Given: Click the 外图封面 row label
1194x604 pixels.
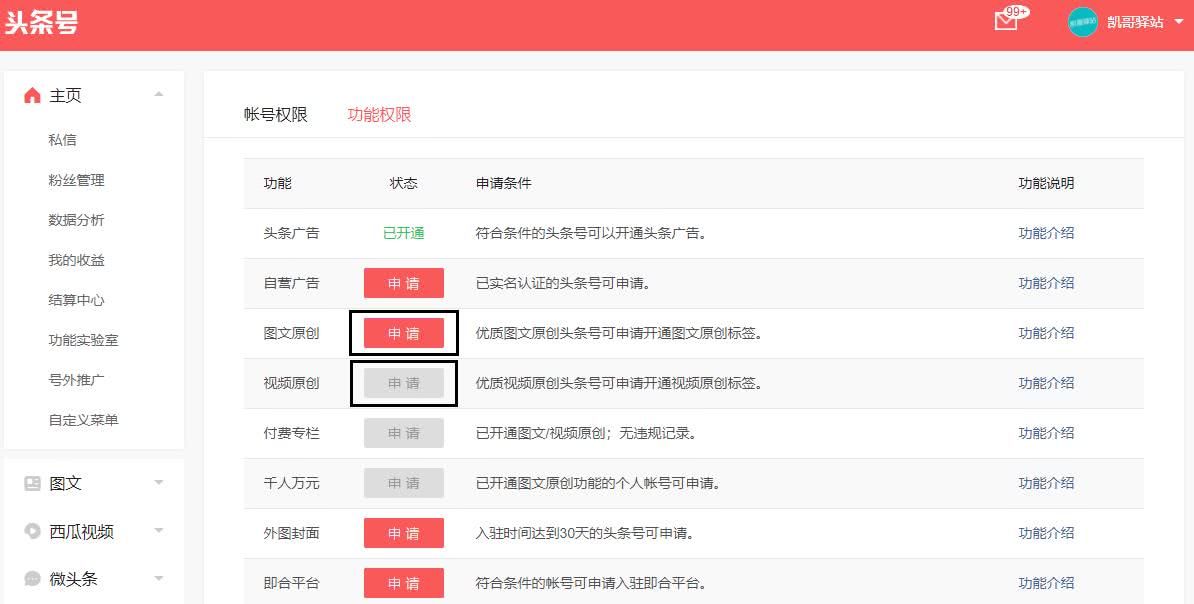Looking at the screenshot, I should pyautogui.click(x=292, y=533).
